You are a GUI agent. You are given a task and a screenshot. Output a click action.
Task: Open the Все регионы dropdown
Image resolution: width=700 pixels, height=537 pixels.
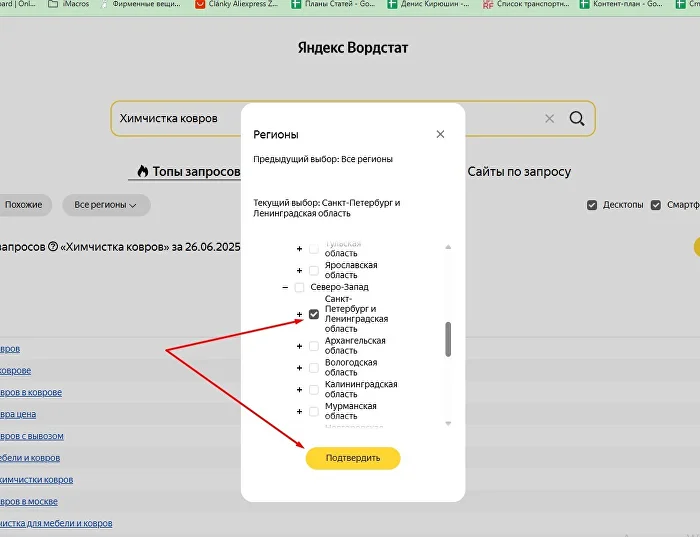pos(106,205)
